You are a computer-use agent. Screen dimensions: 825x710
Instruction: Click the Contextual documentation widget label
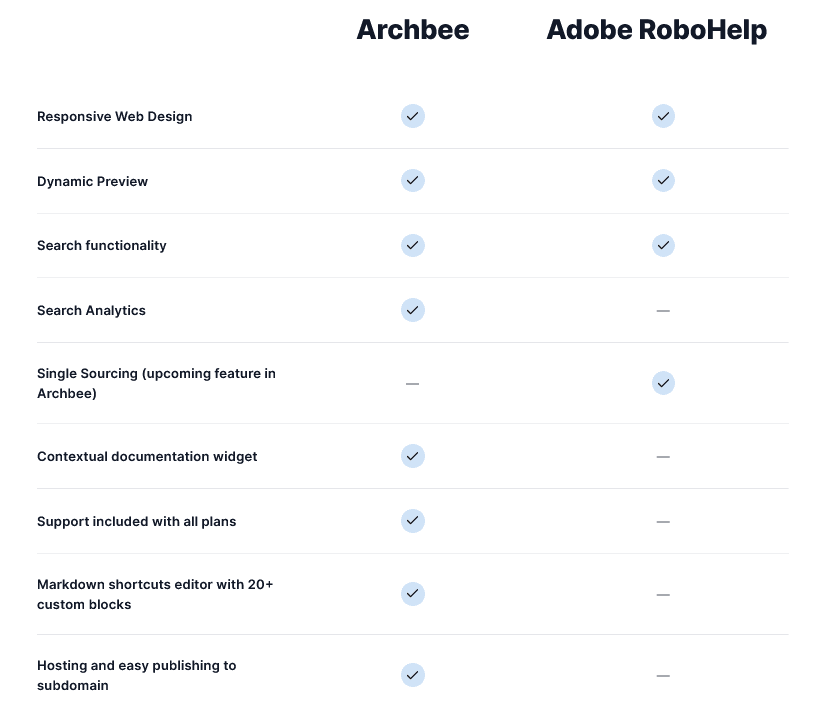click(x=147, y=457)
